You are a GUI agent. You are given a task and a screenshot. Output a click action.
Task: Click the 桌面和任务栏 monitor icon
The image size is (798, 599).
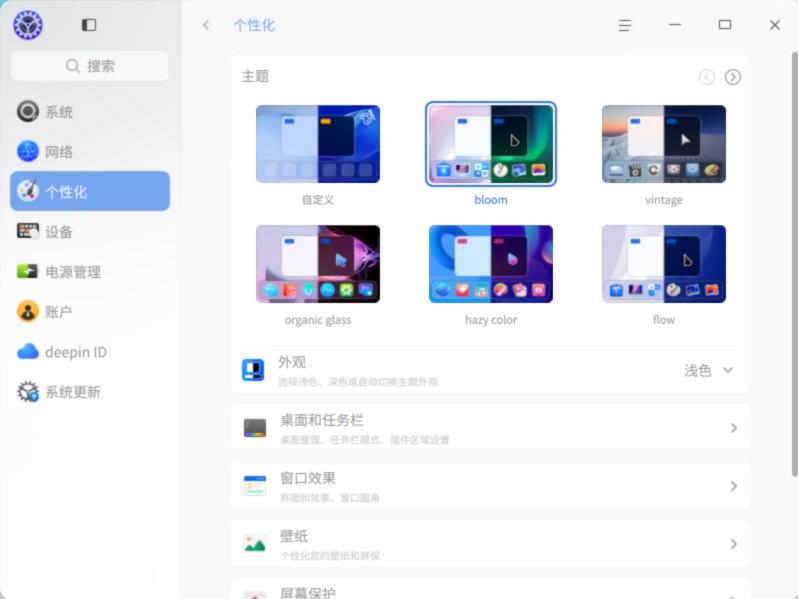[255, 428]
